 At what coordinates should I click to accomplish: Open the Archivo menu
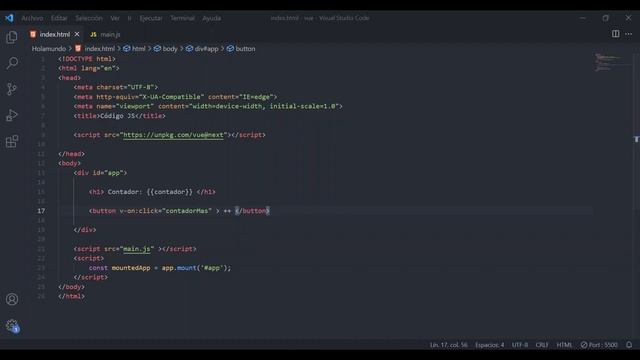(32, 18)
